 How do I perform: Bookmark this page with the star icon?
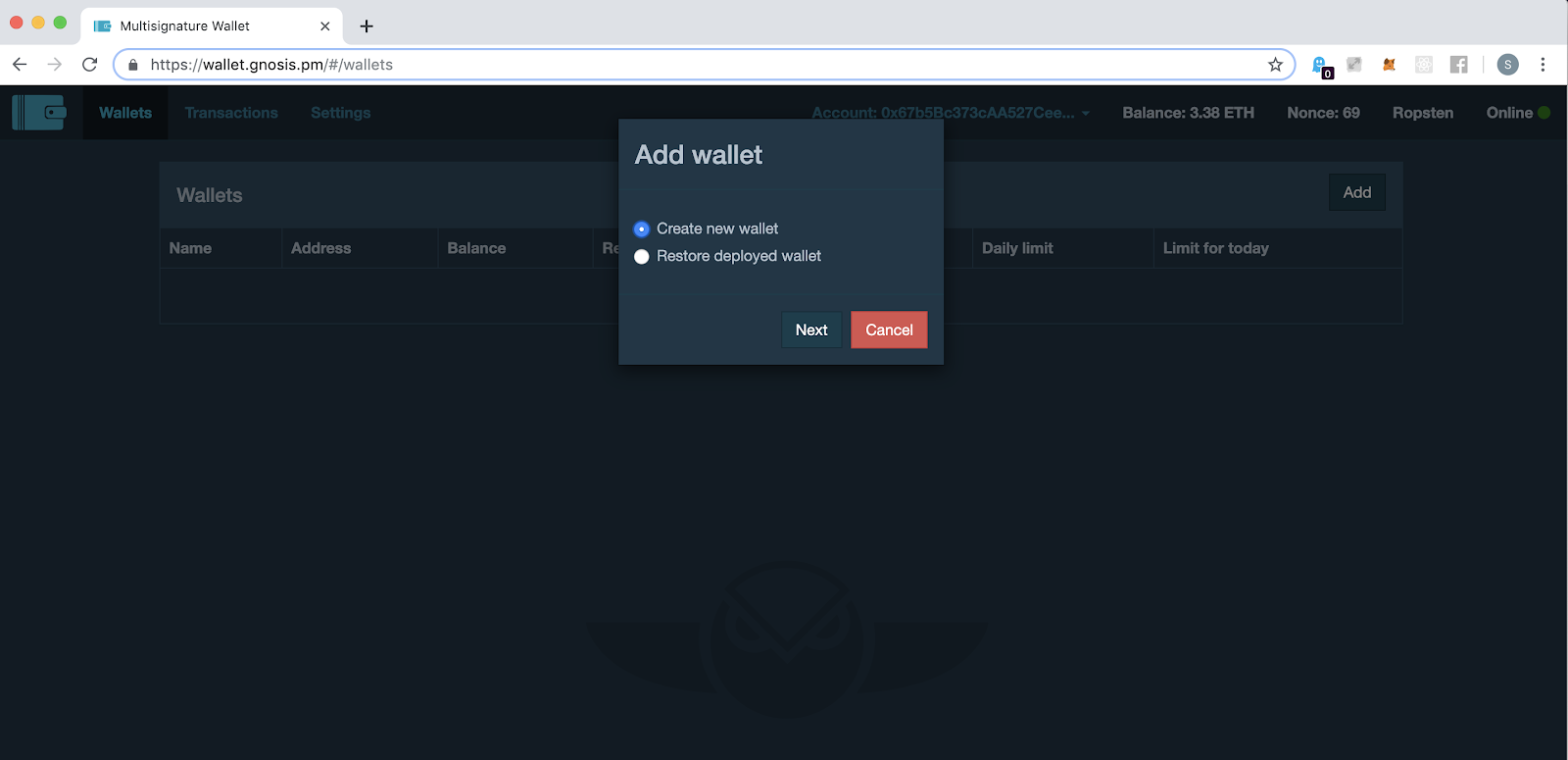[1275, 65]
